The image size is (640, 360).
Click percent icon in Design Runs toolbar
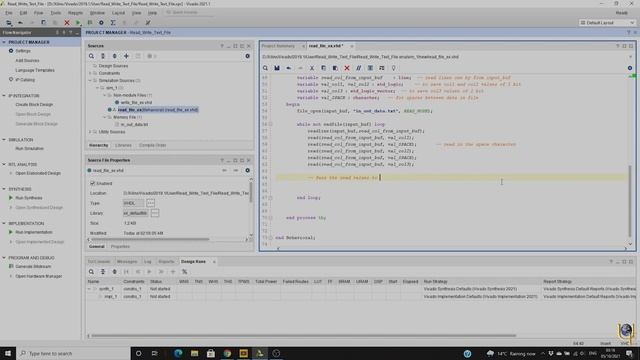pos(184,271)
